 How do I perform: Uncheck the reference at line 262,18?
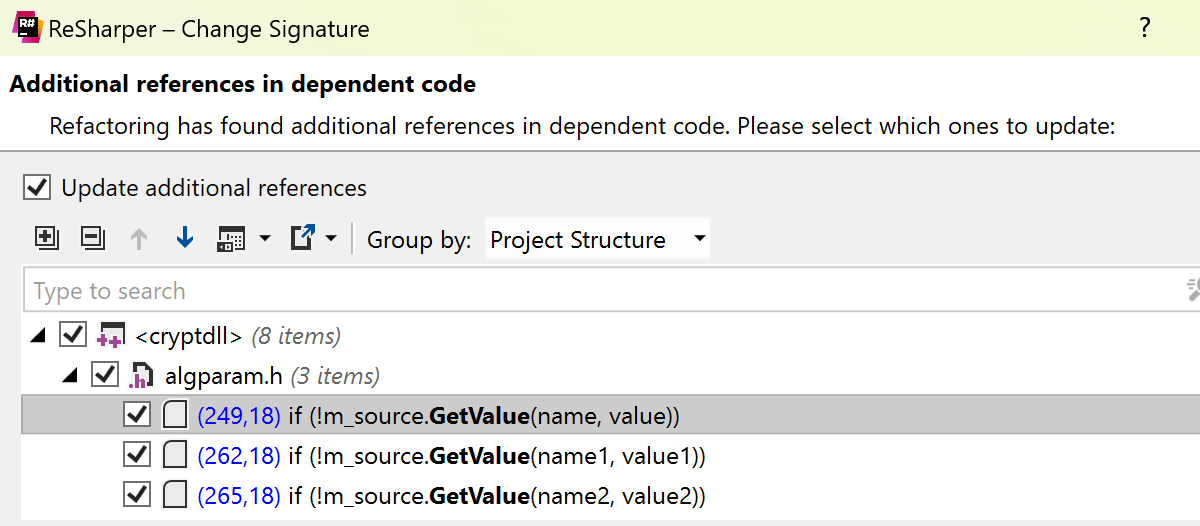pyautogui.click(x=136, y=455)
